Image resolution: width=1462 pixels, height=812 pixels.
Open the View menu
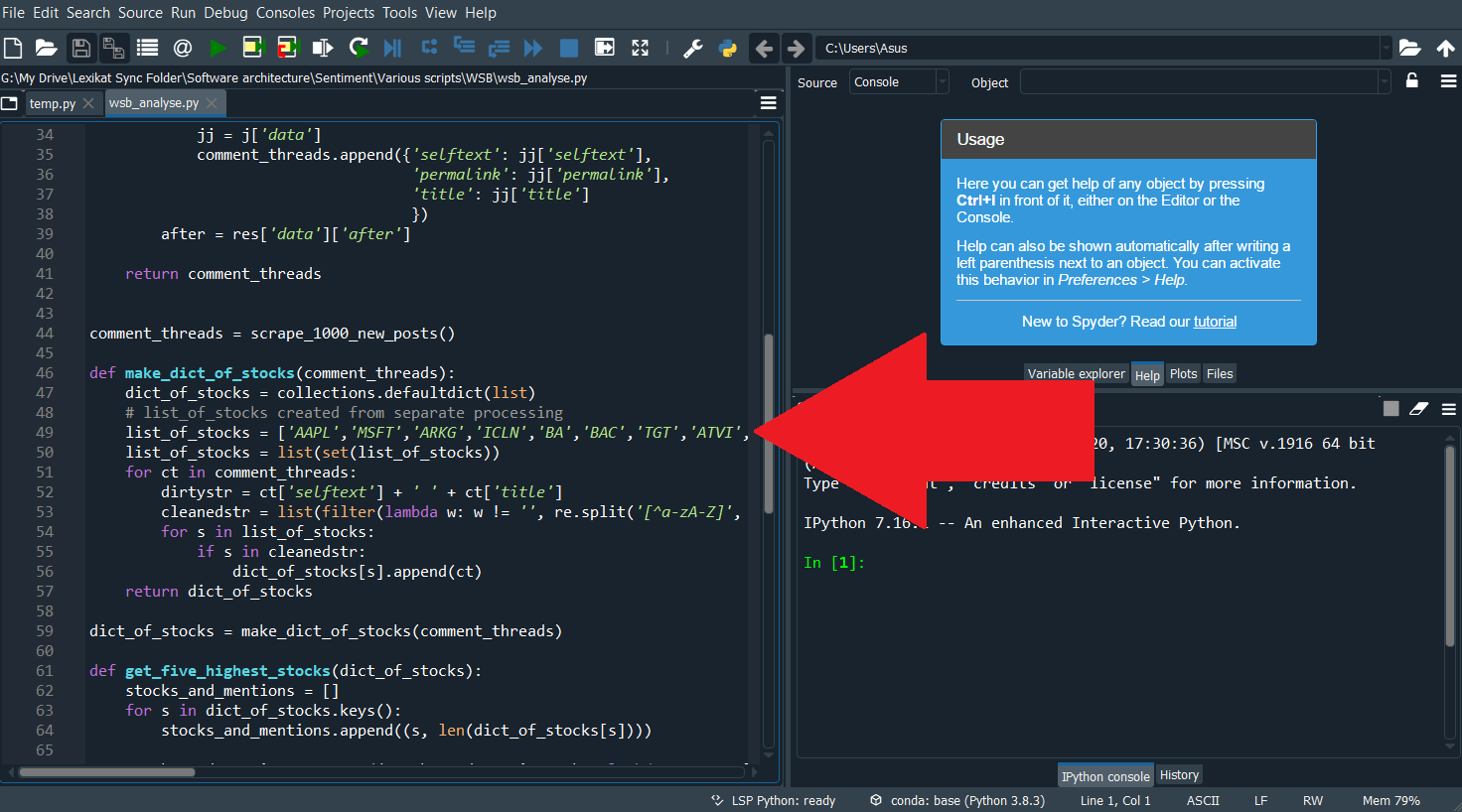click(441, 13)
